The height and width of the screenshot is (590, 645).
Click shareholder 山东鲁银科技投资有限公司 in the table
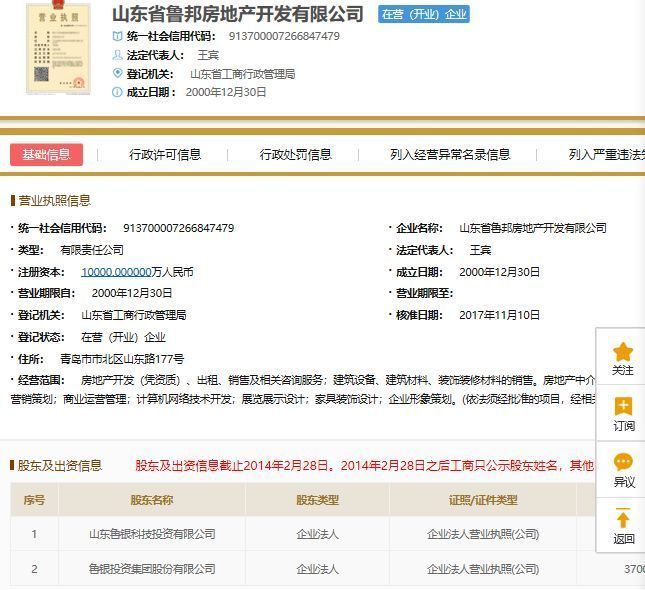click(152, 534)
